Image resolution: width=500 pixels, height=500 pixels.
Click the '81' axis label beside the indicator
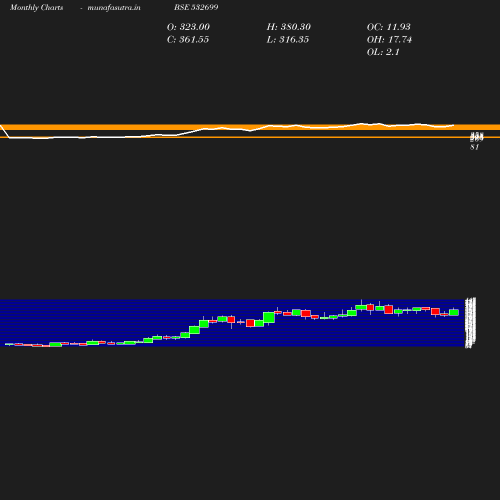[475, 147]
